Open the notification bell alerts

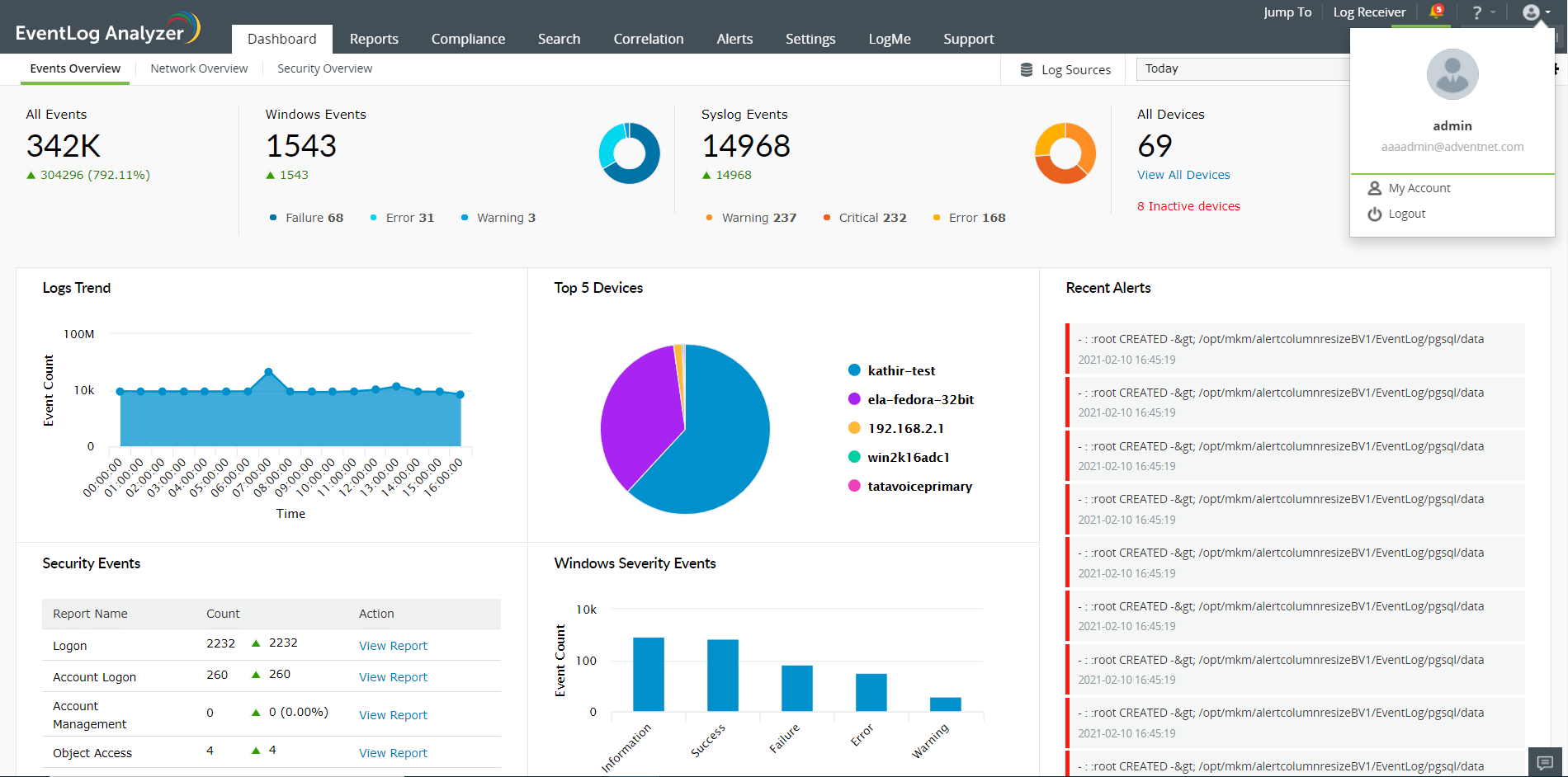[1435, 12]
